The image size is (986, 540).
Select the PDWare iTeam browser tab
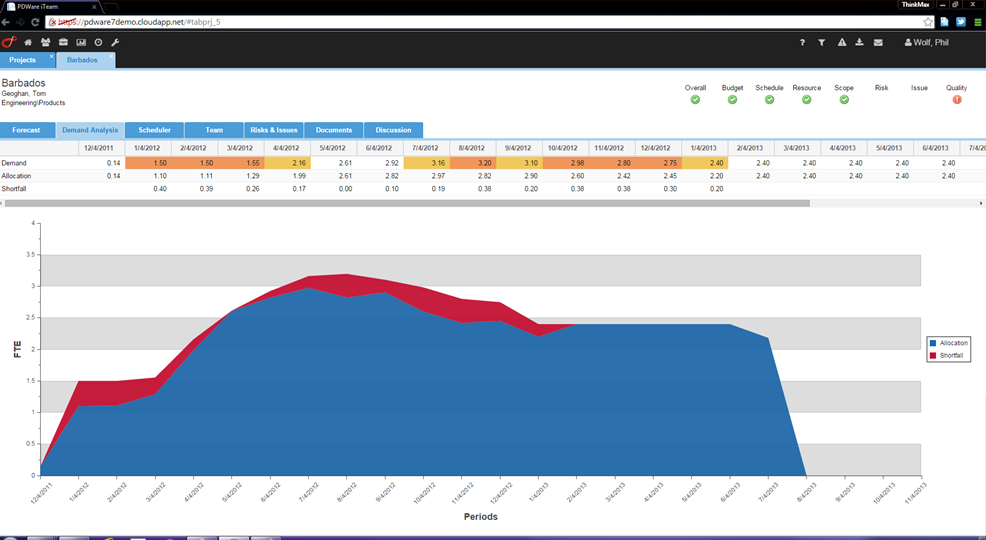(50, 6)
